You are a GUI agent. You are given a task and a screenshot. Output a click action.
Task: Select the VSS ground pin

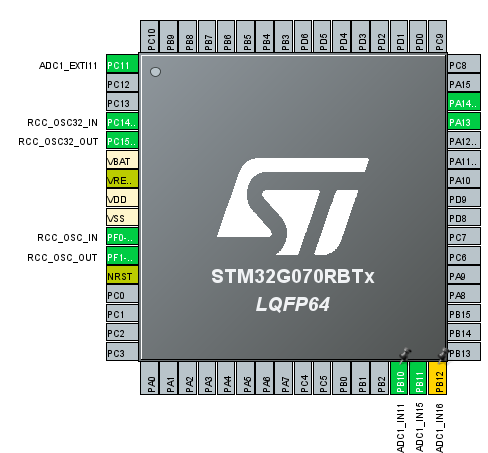pos(122,218)
